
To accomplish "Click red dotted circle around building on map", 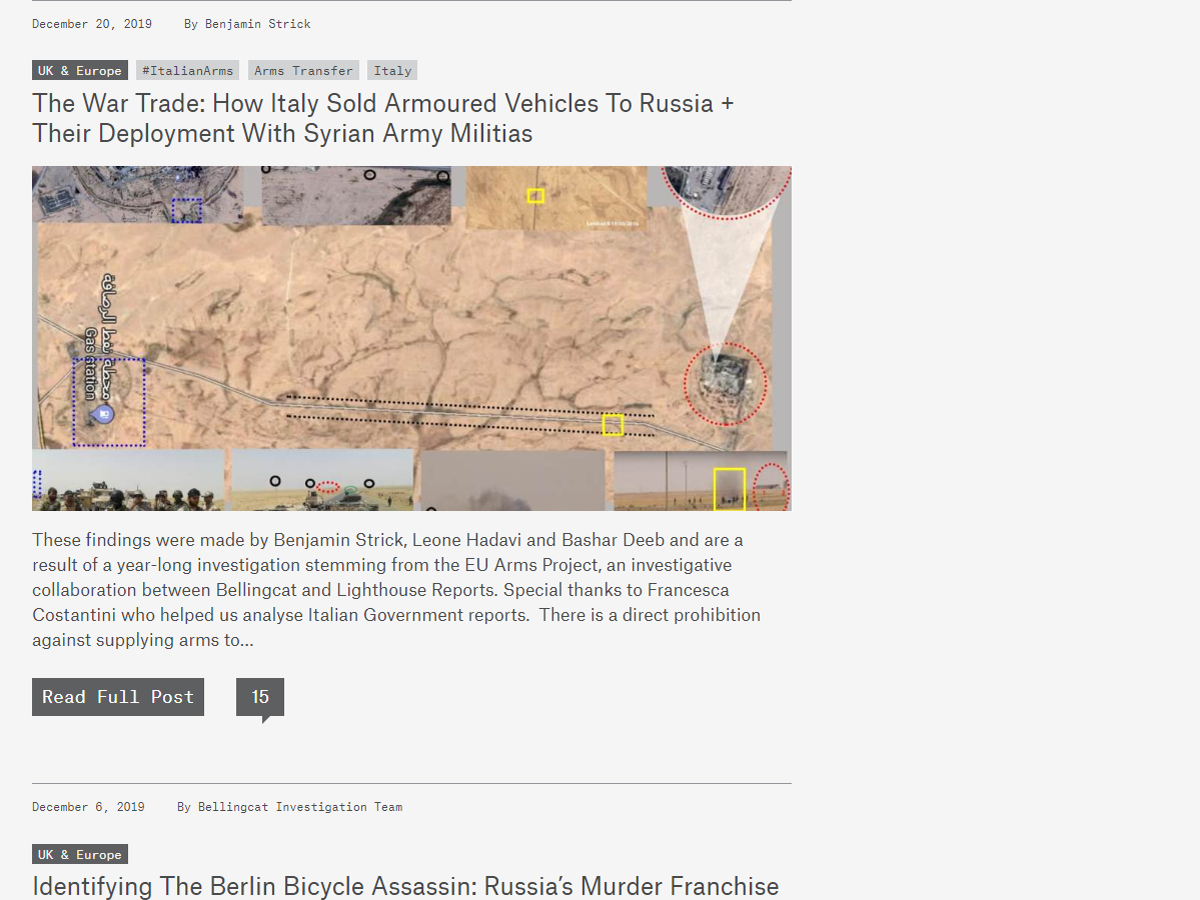I will click(725, 384).
